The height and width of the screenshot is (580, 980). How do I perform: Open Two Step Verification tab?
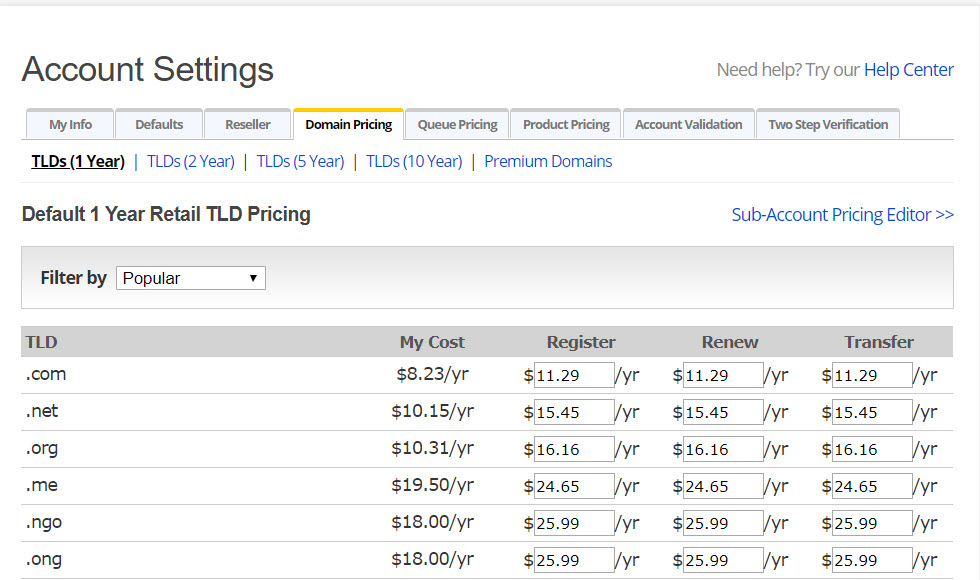828,125
